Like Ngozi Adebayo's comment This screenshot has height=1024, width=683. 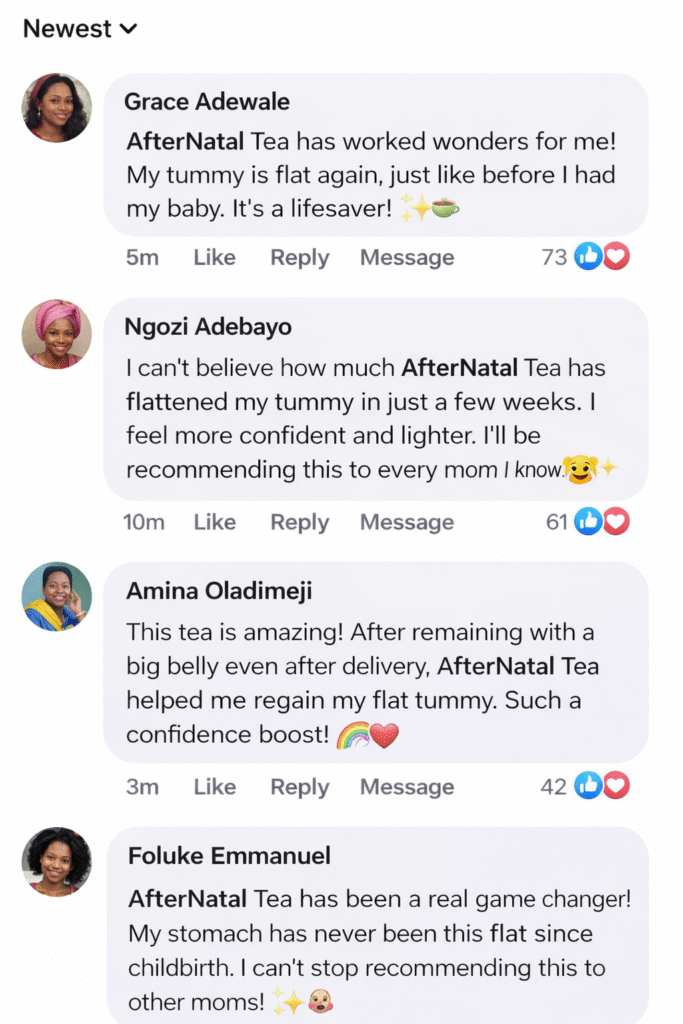[214, 522]
